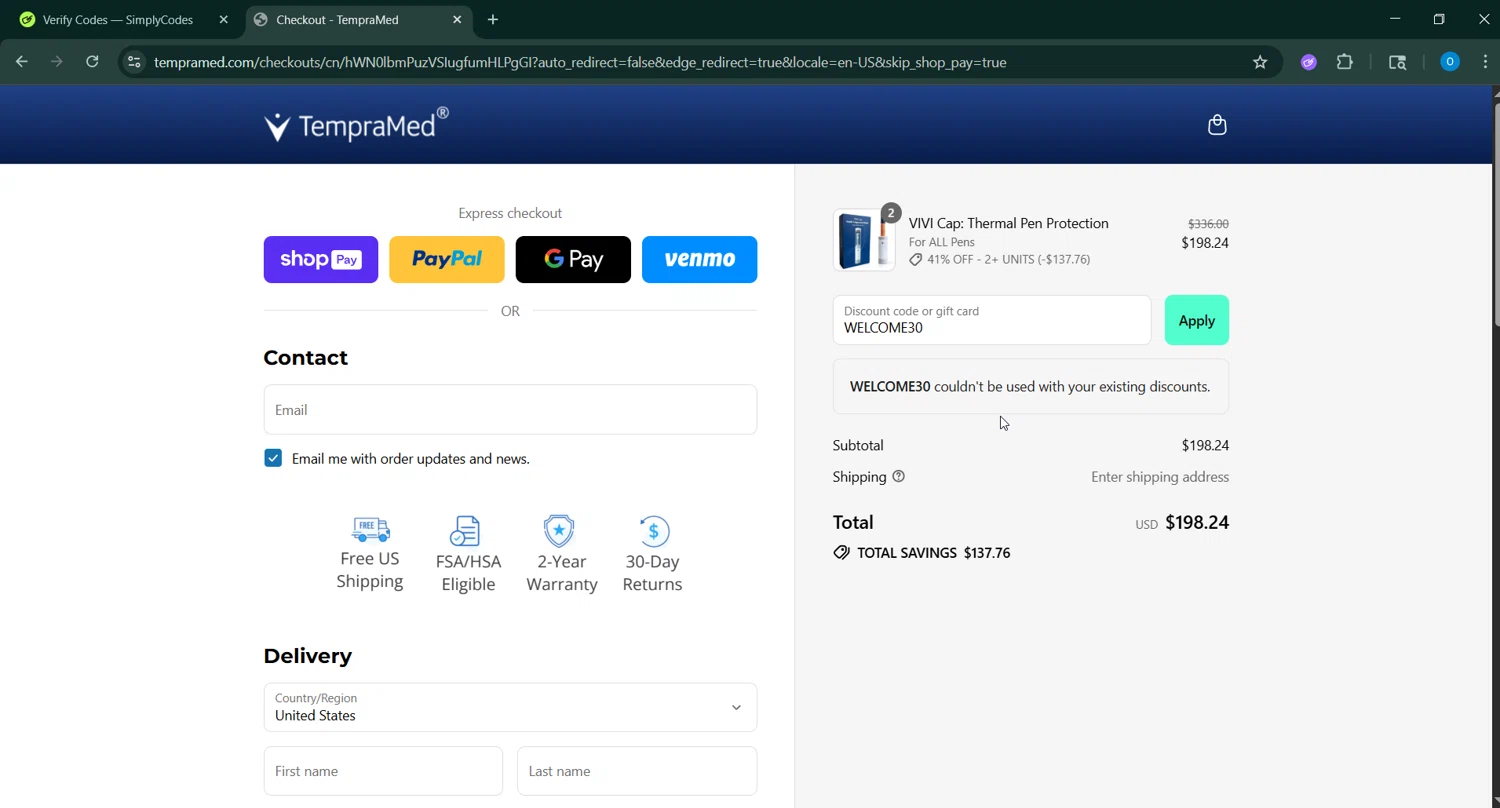Open the Chrome profile avatar
The width and height of the screenshot is (1500, 808).
(1449, 62)
